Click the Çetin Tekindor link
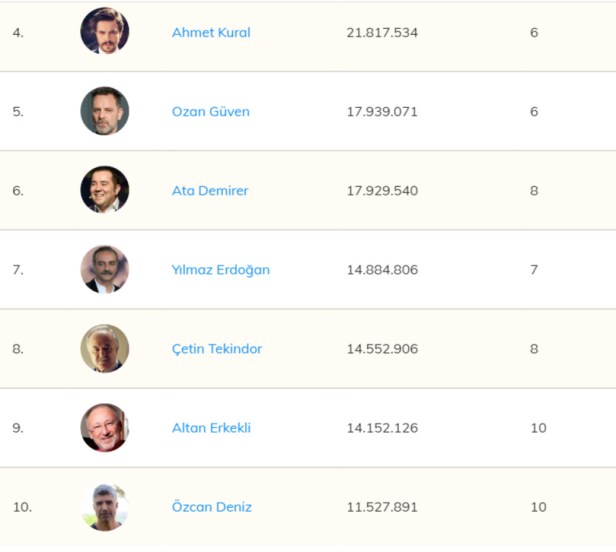 (218, 349)
